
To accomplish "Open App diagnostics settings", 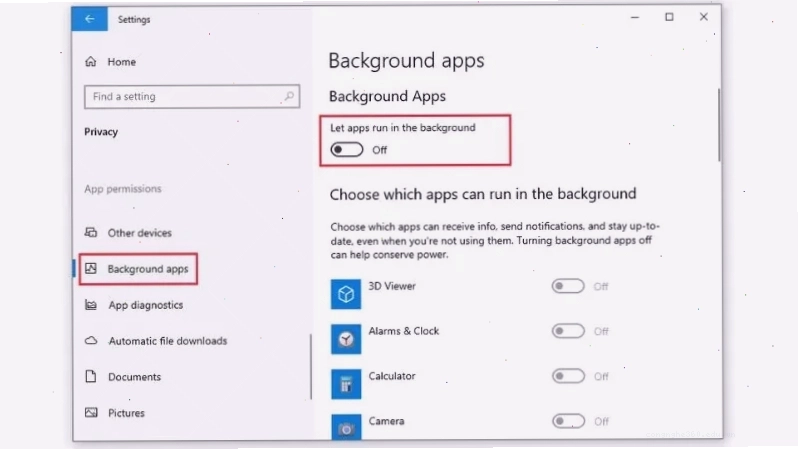I will (x=146, y=305).
